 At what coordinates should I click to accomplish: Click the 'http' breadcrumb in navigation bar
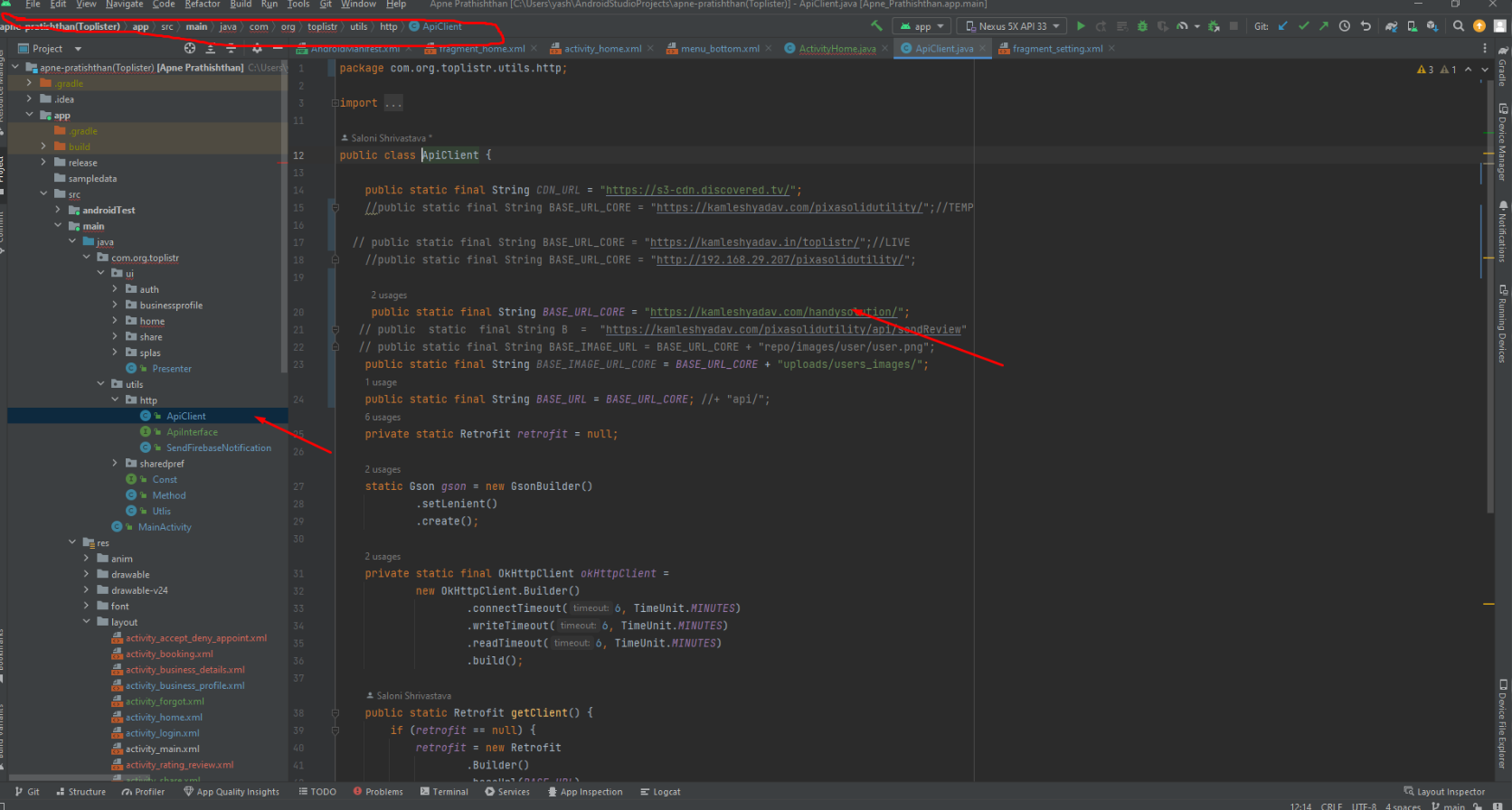pyautogui.click(x=388, y=26)
